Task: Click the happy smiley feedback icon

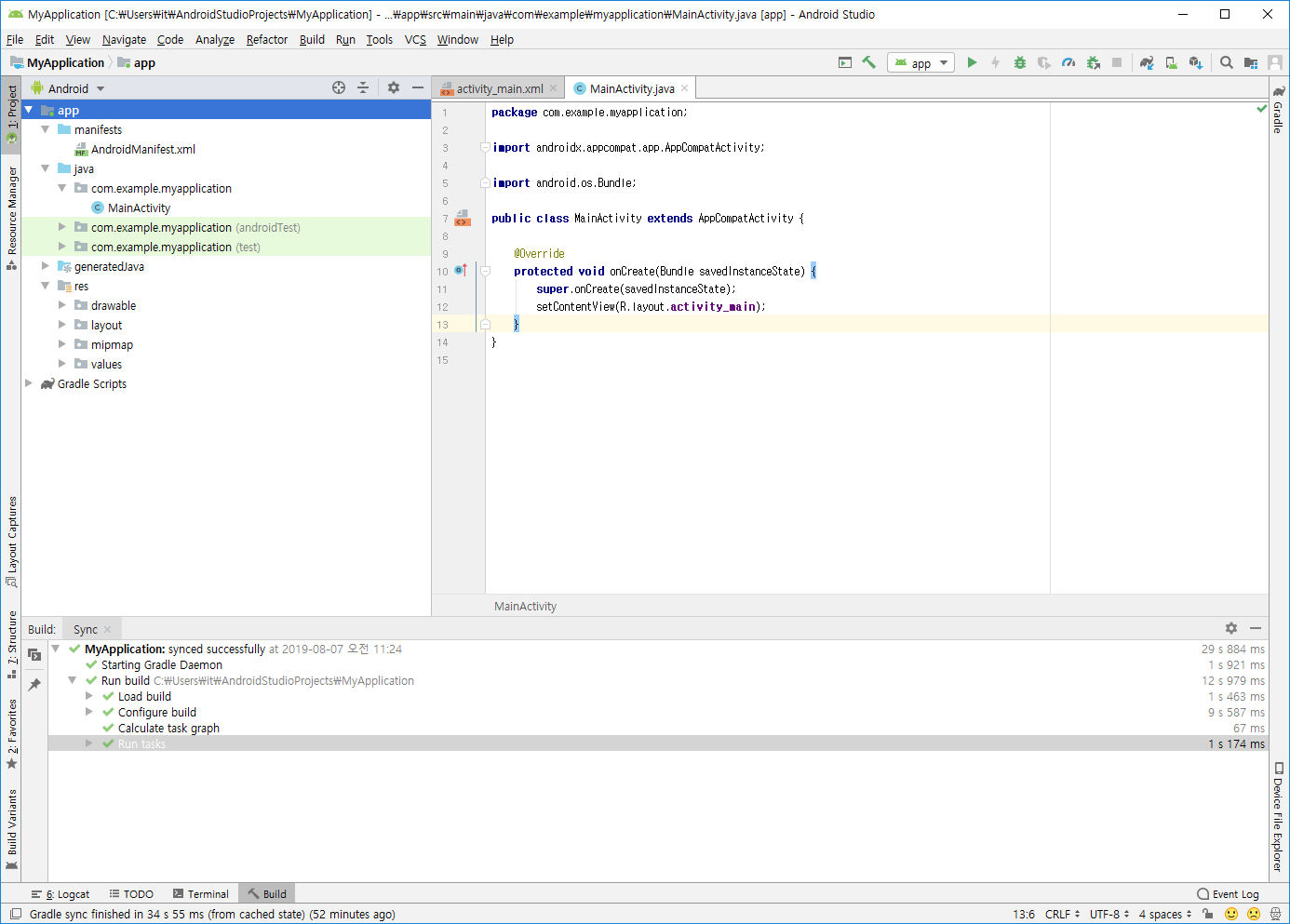Action: (x=1231, y=914)
